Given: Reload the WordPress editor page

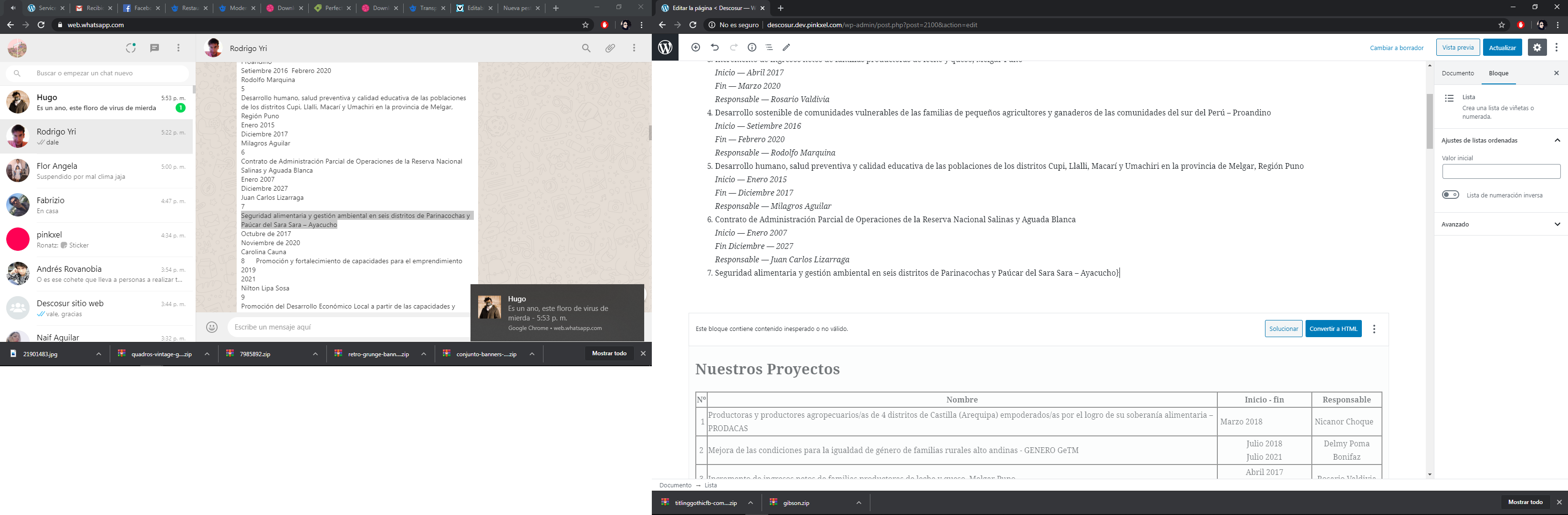Looking at the screenshot, I should (x=693, y=25).
